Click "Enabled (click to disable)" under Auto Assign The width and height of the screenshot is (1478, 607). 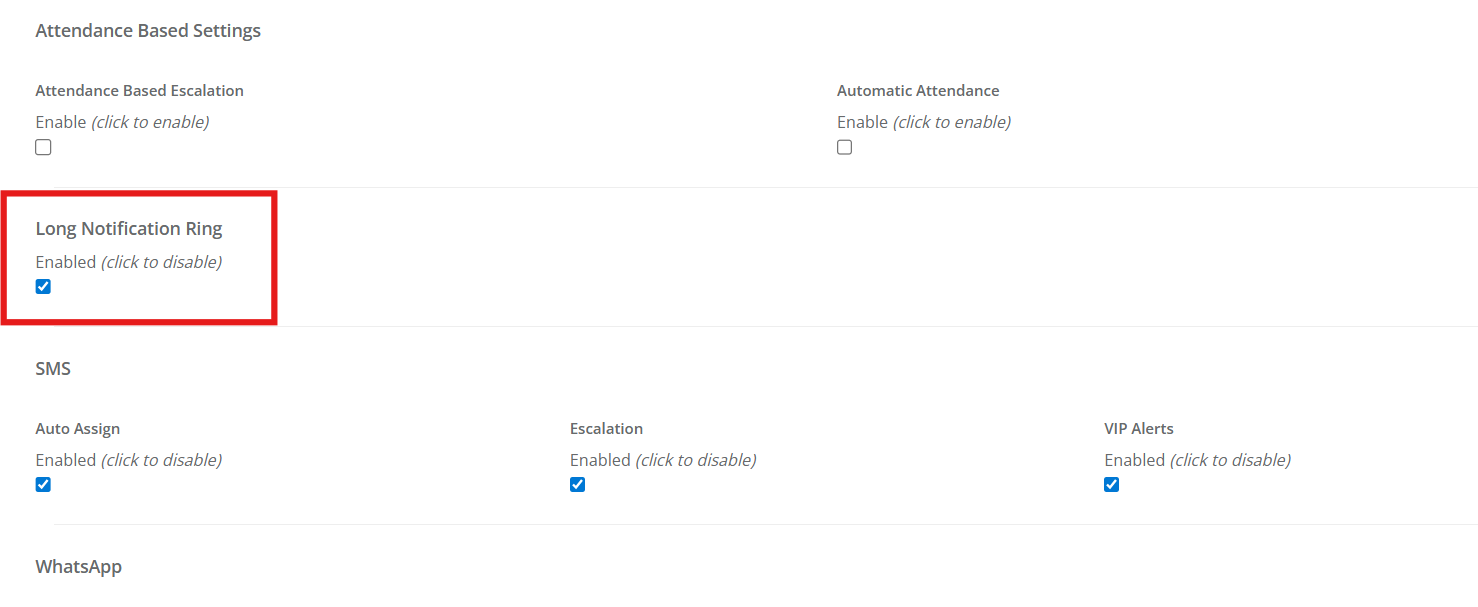point(129,460)
